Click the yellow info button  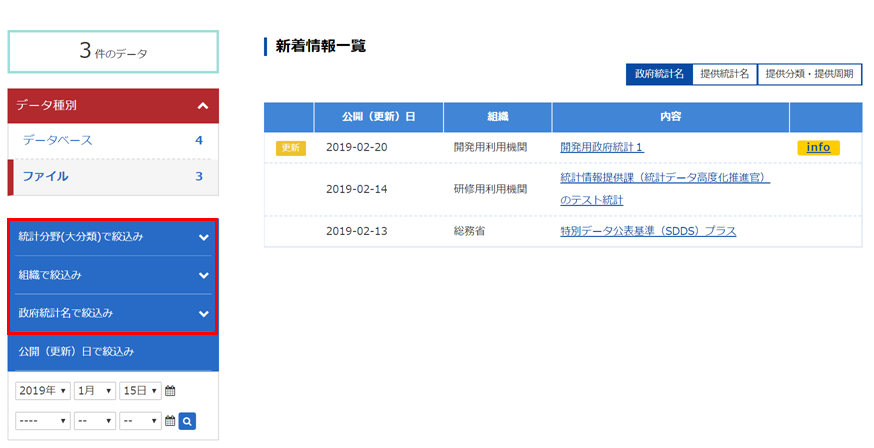[x=818, y=147]
